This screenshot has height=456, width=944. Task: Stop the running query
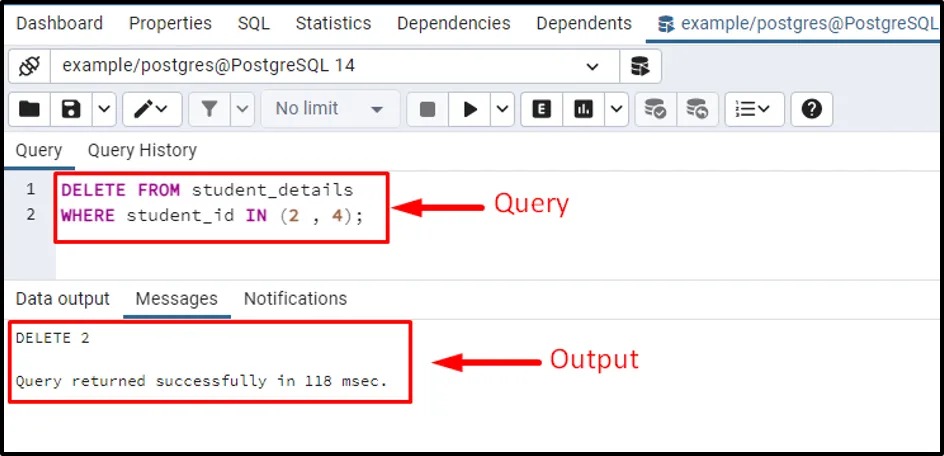point(427,109)
